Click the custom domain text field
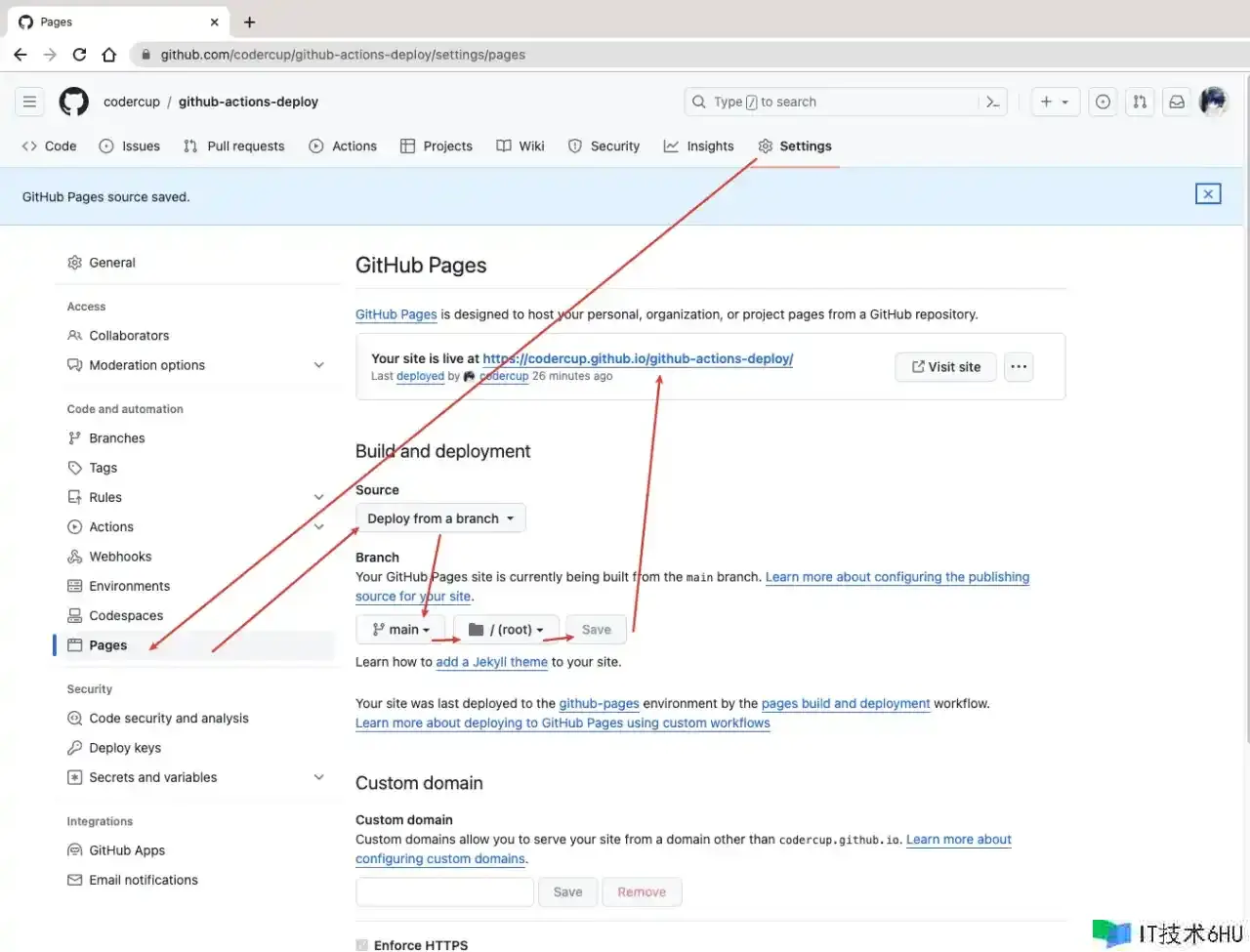The height and width of the screenshot is (952, 1250). point(444,891)
